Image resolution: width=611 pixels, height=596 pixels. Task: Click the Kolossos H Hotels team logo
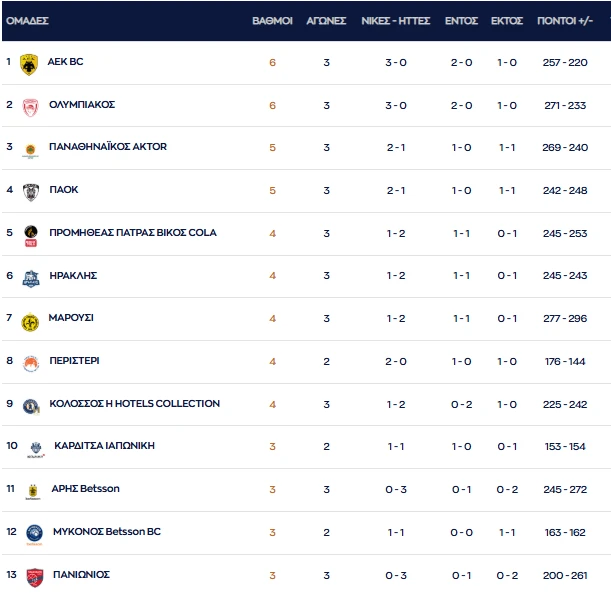point(30,405)
